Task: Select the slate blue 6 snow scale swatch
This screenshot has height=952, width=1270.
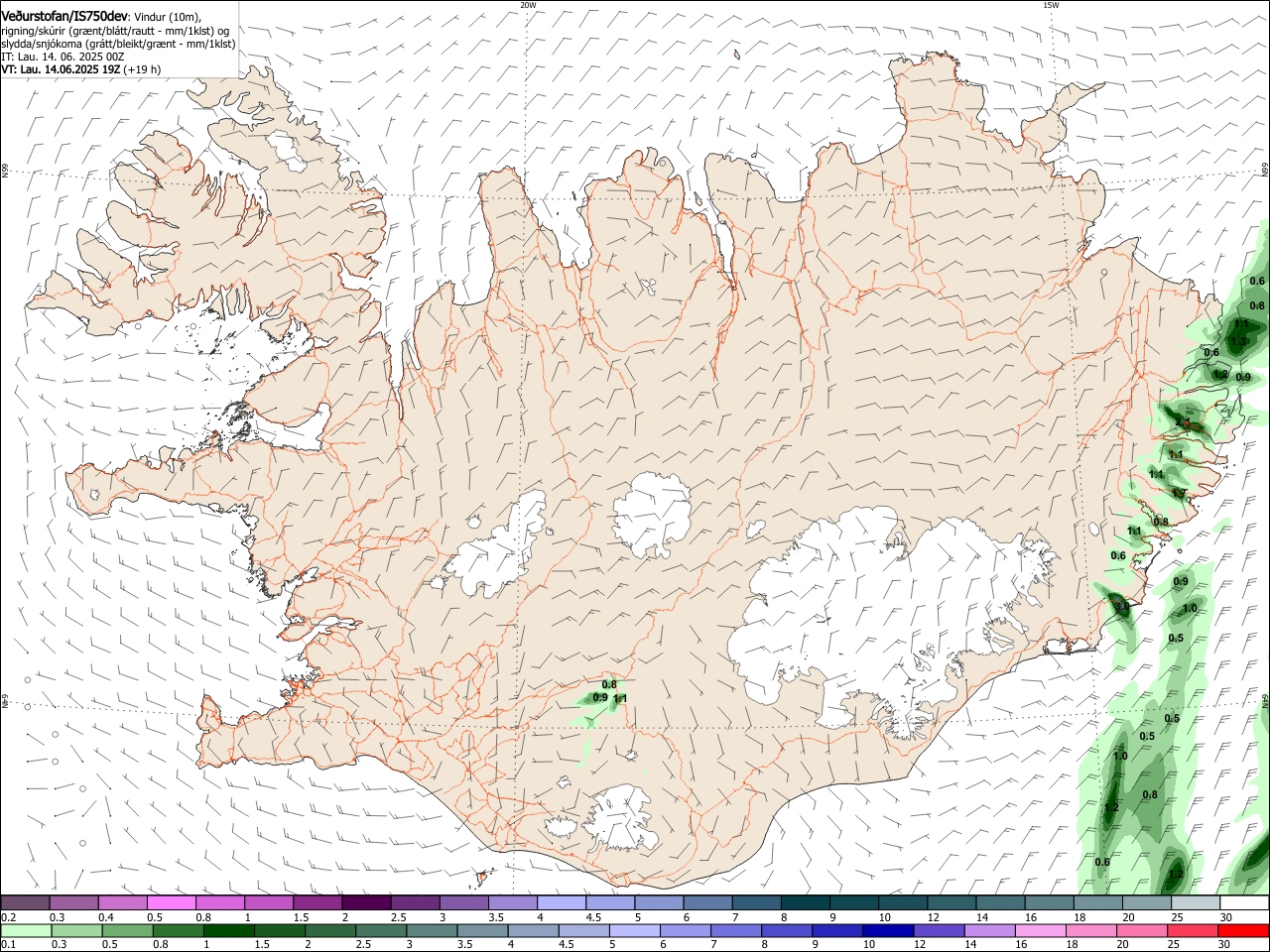Action: 707,902
